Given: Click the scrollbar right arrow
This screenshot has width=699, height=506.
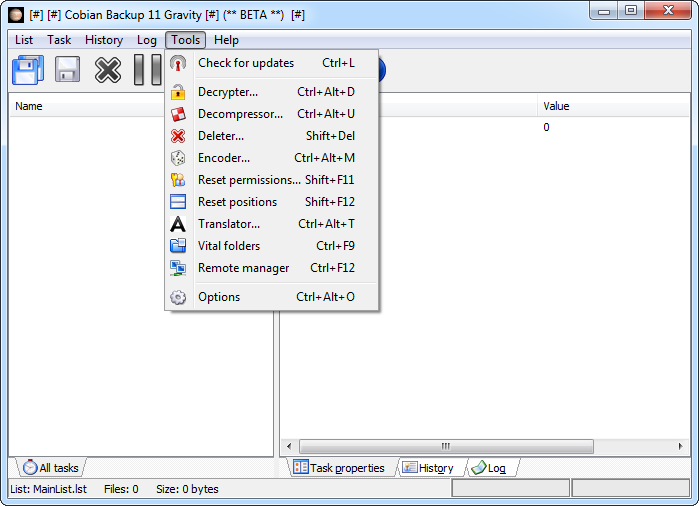Looking at the screenshot, I should point(680,446).
